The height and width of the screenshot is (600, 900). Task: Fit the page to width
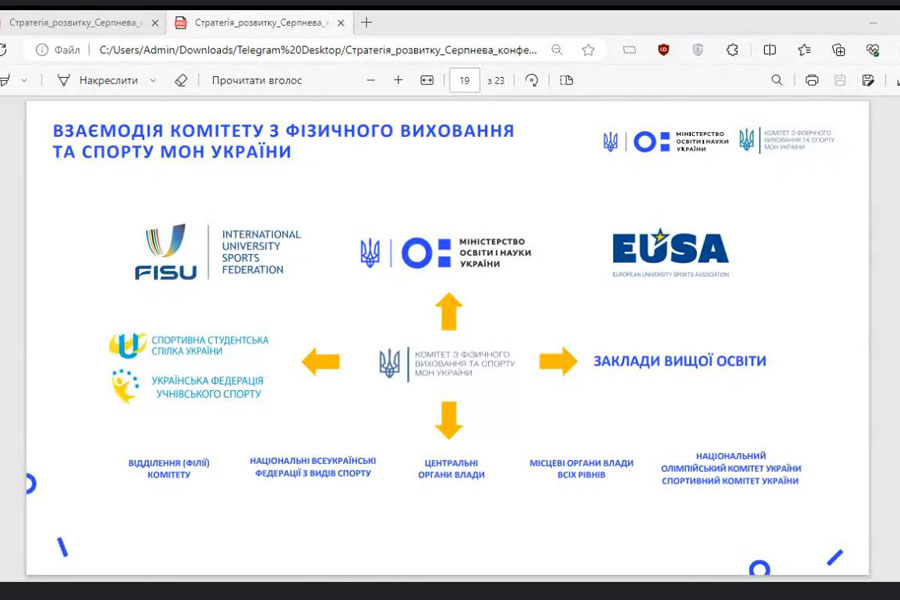427,80
